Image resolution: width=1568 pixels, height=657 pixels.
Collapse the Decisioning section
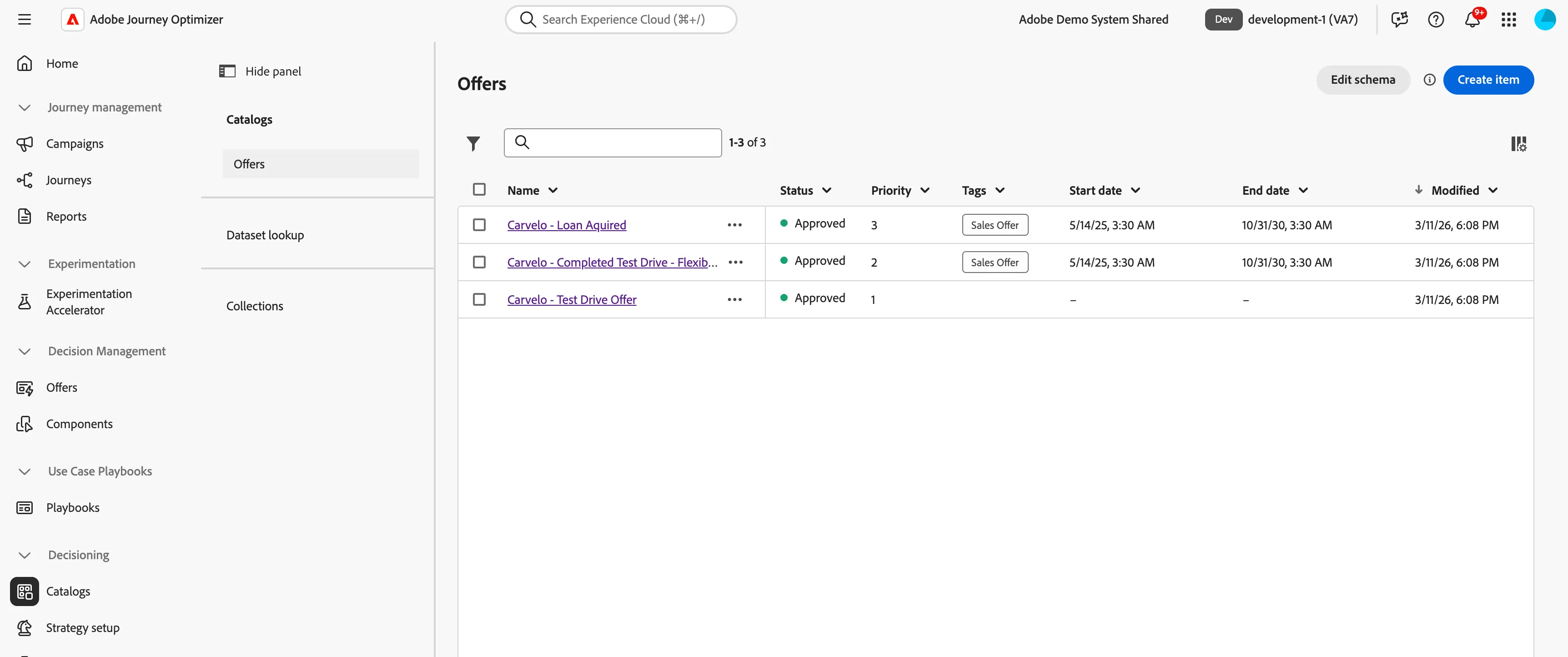pyautogui.click(x=25, y=556)
